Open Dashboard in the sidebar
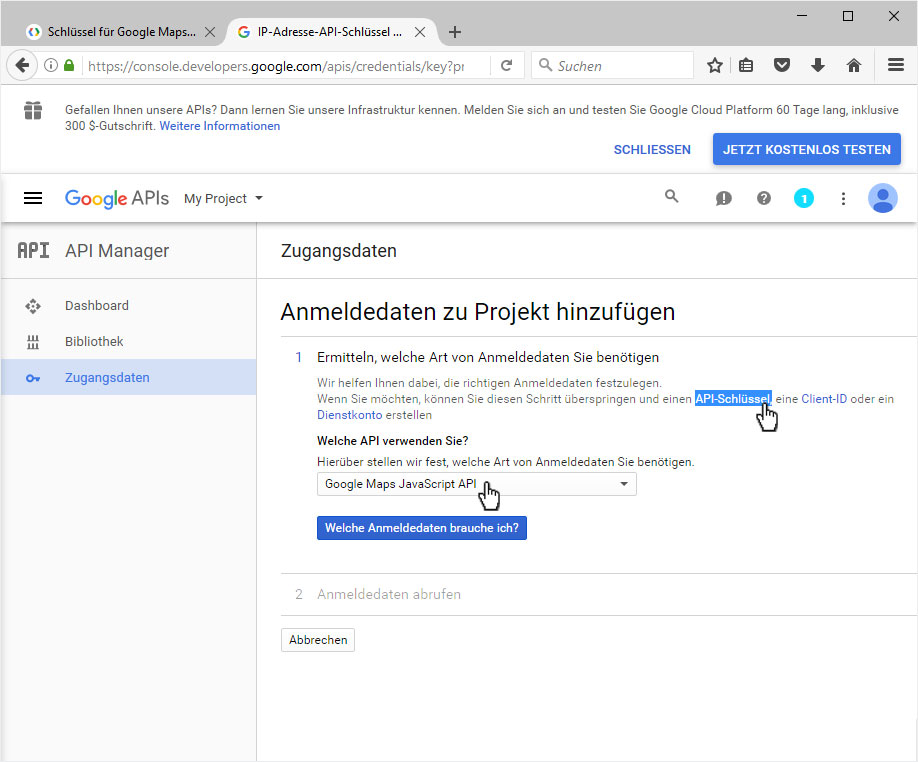Viewport: 918px width, 762px height. pos(97,306)
